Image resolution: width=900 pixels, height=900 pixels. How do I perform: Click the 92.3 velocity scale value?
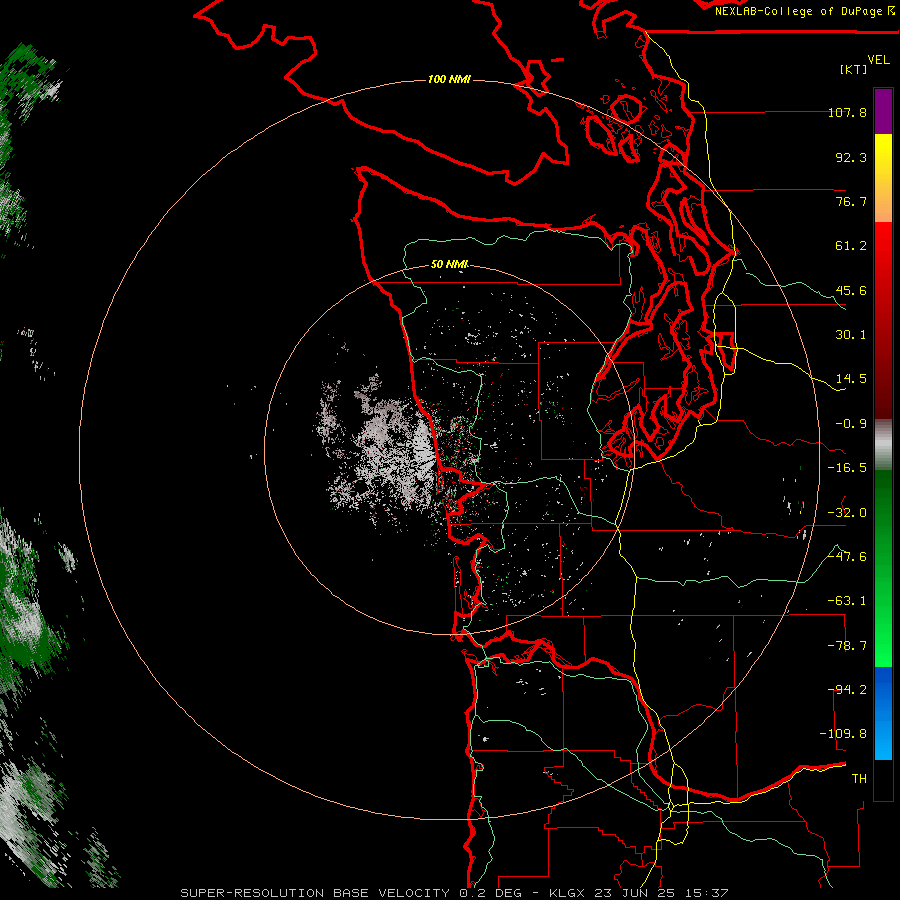851,157
